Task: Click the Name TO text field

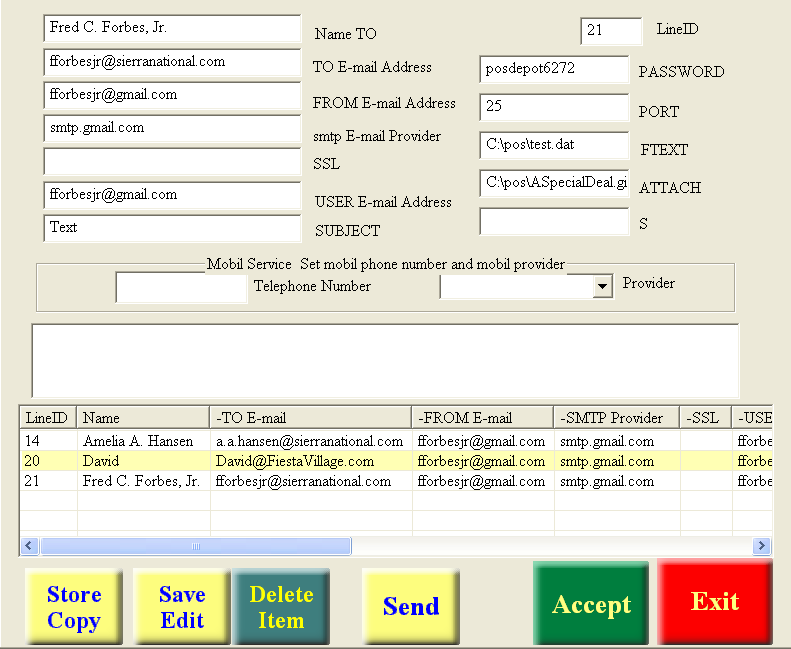Action: pos(172,29)
